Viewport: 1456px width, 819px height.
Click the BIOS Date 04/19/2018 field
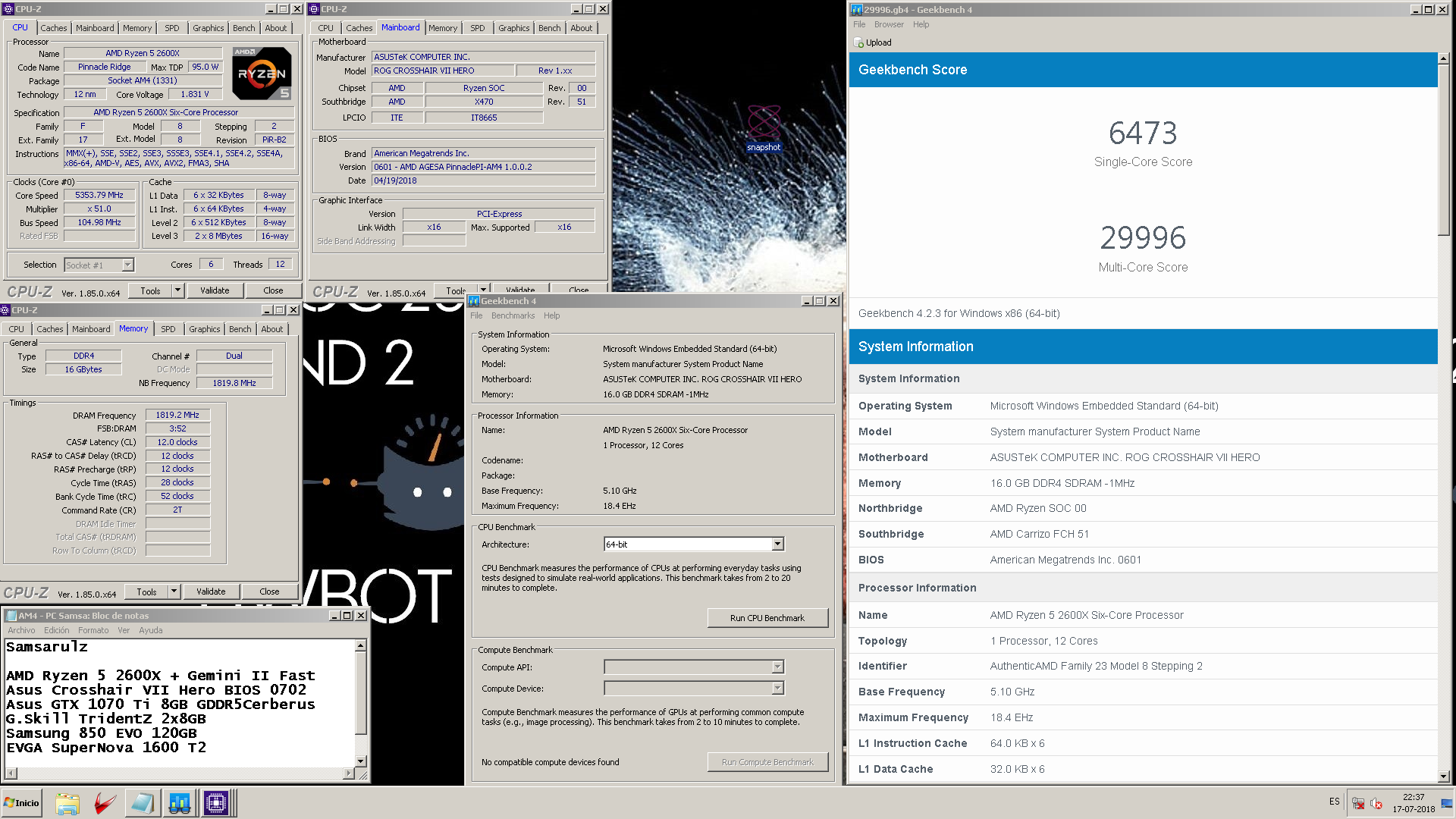pos(483,180)
